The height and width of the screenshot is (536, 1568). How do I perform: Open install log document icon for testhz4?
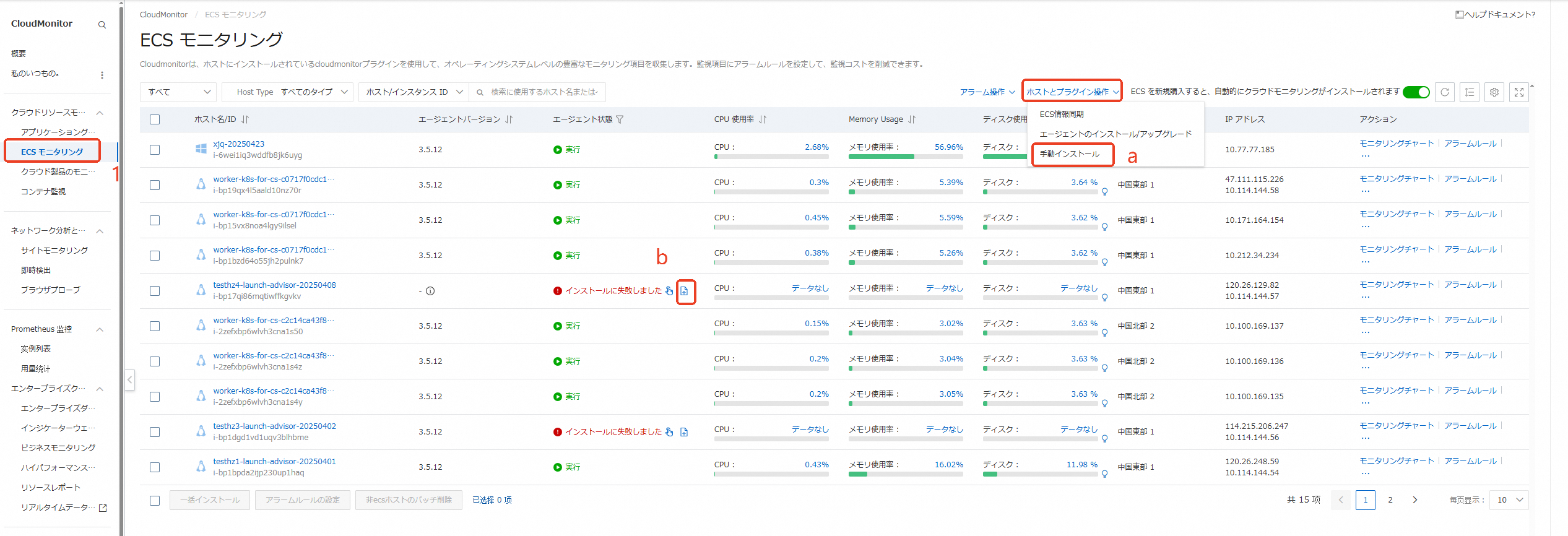pos(684,291)
